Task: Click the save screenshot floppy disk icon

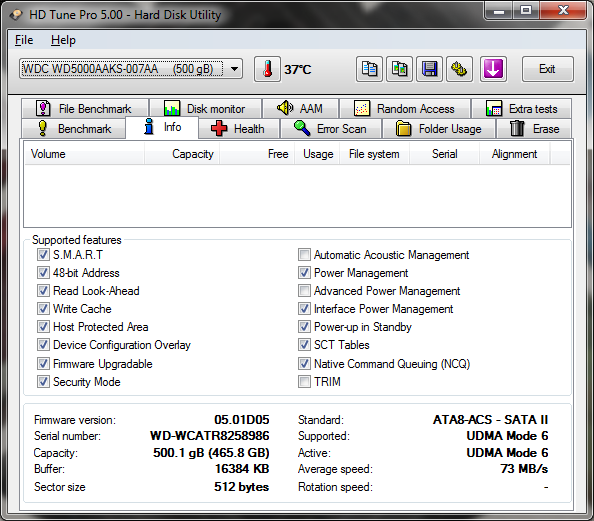Action: click(429, 69)
